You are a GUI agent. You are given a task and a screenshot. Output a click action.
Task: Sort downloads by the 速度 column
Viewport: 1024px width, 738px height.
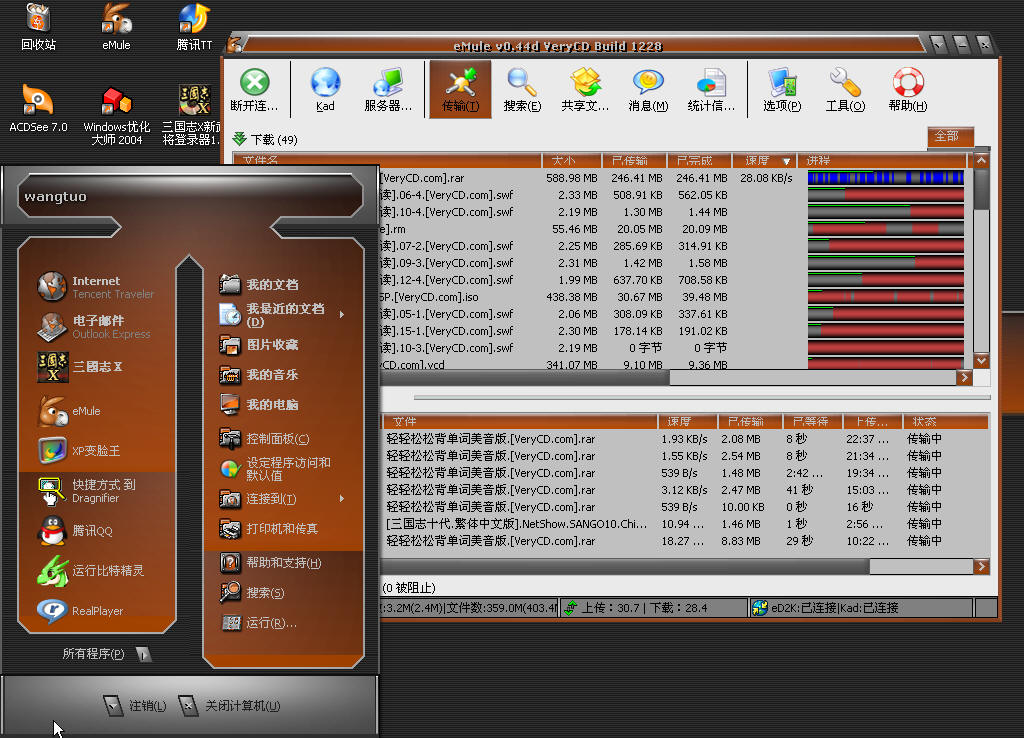point(763,161)
